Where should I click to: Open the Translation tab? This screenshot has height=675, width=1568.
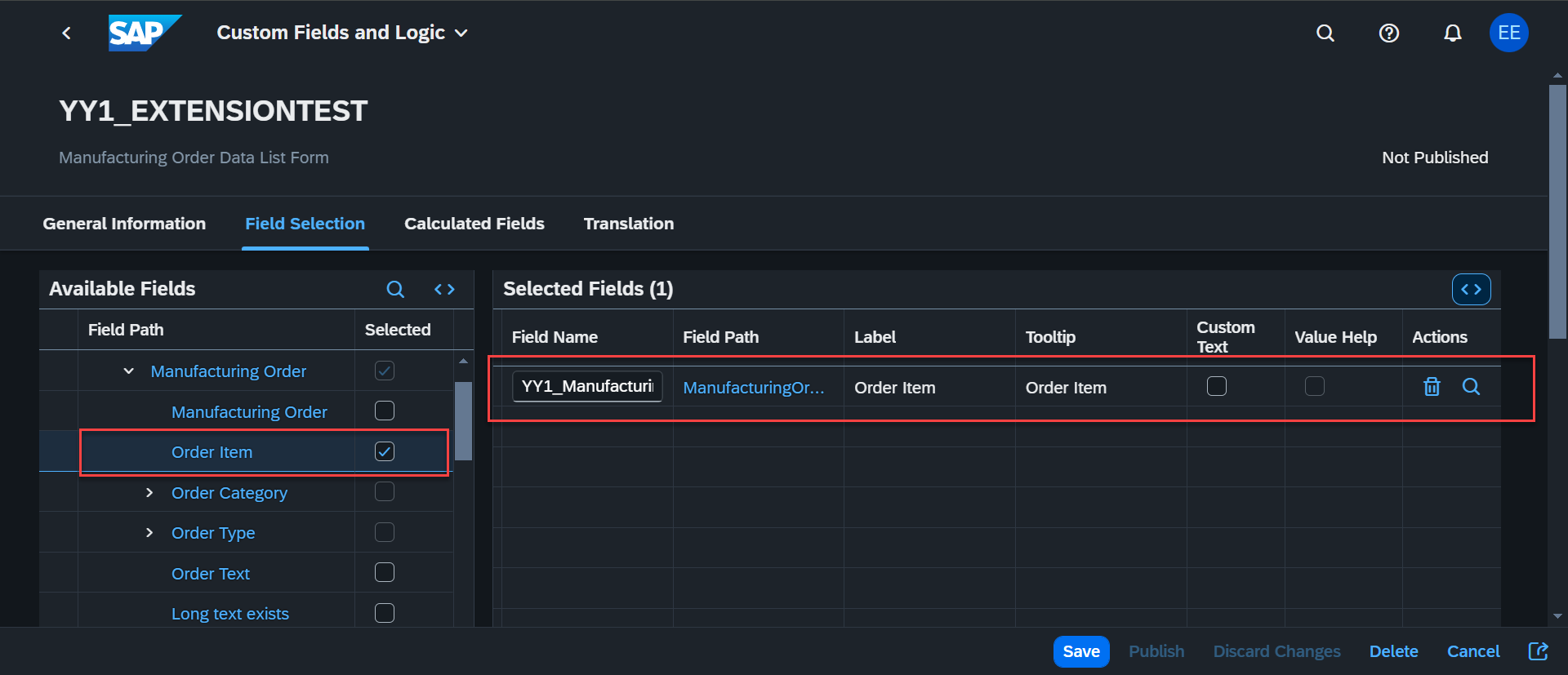point(629,224)
